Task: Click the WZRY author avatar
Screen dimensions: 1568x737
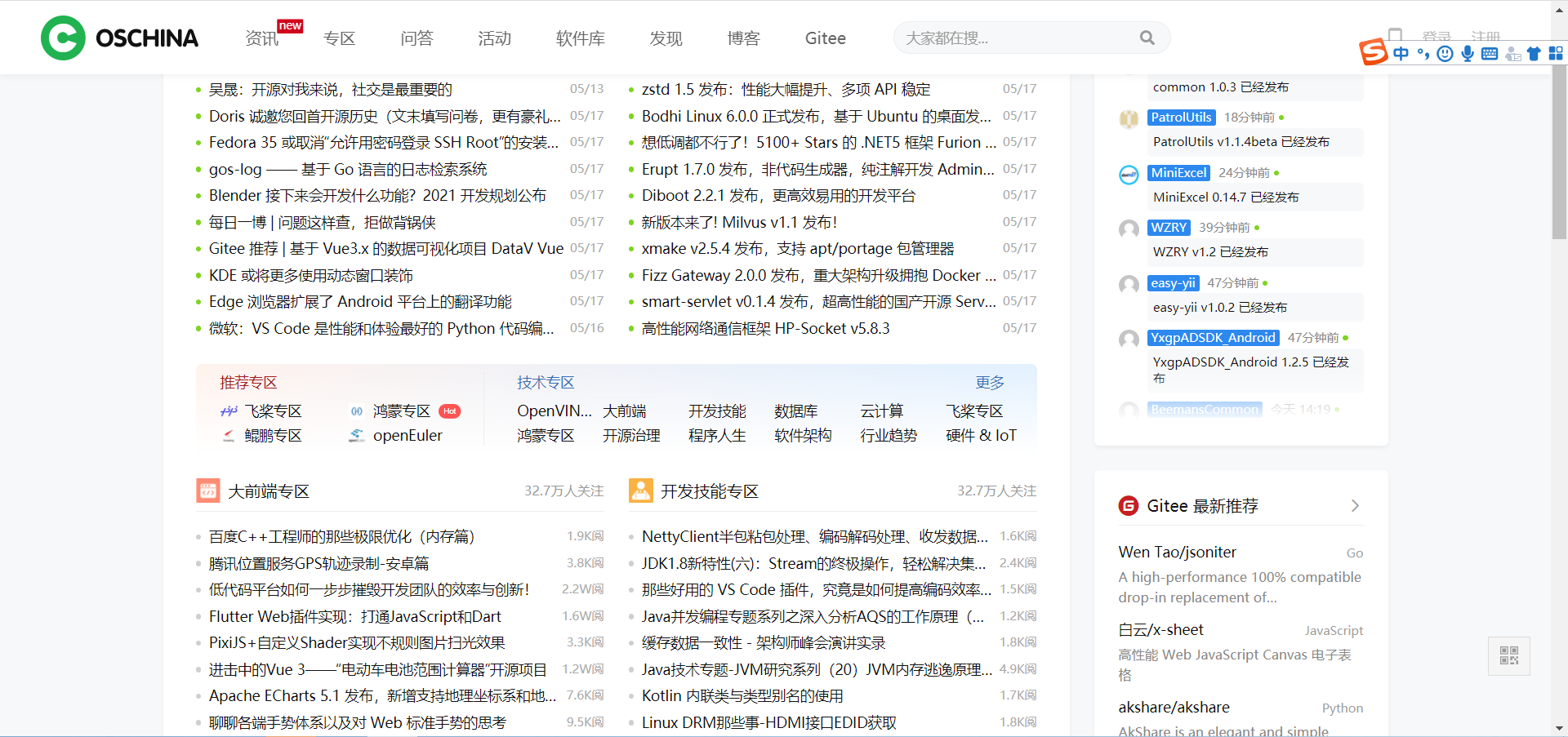Action: coord(1129,229)
